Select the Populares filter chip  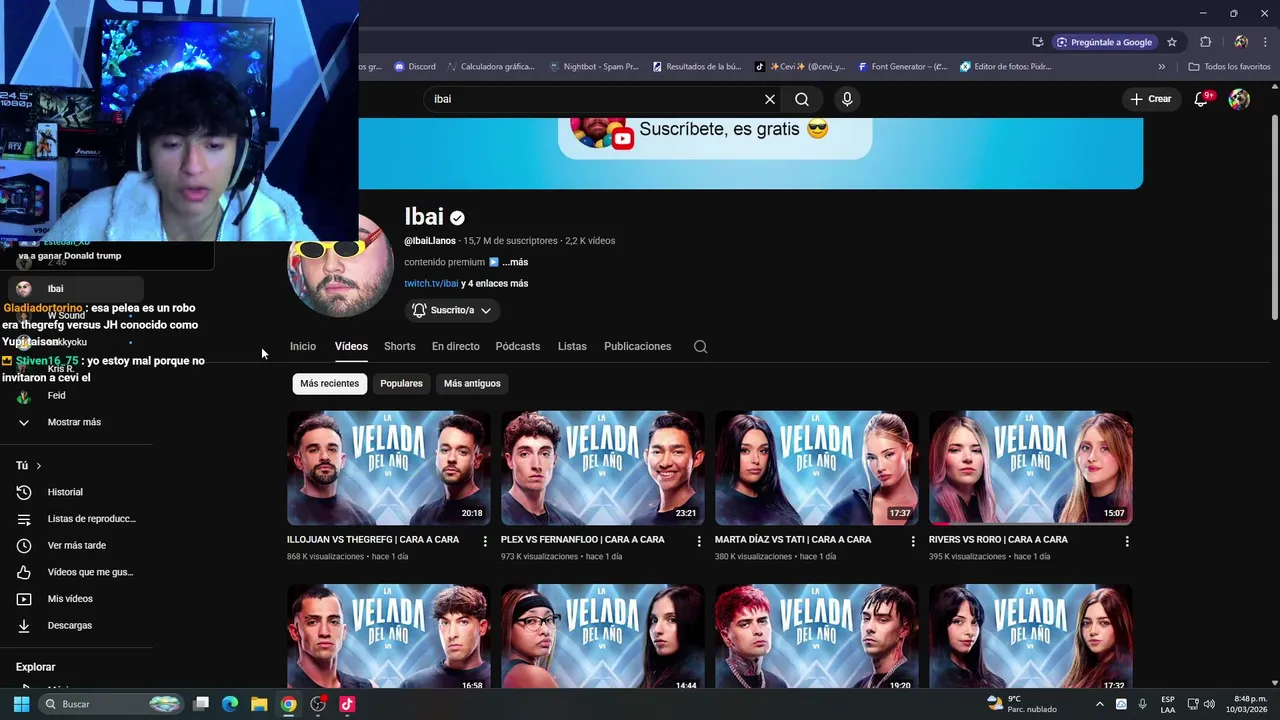click(401, 383)
